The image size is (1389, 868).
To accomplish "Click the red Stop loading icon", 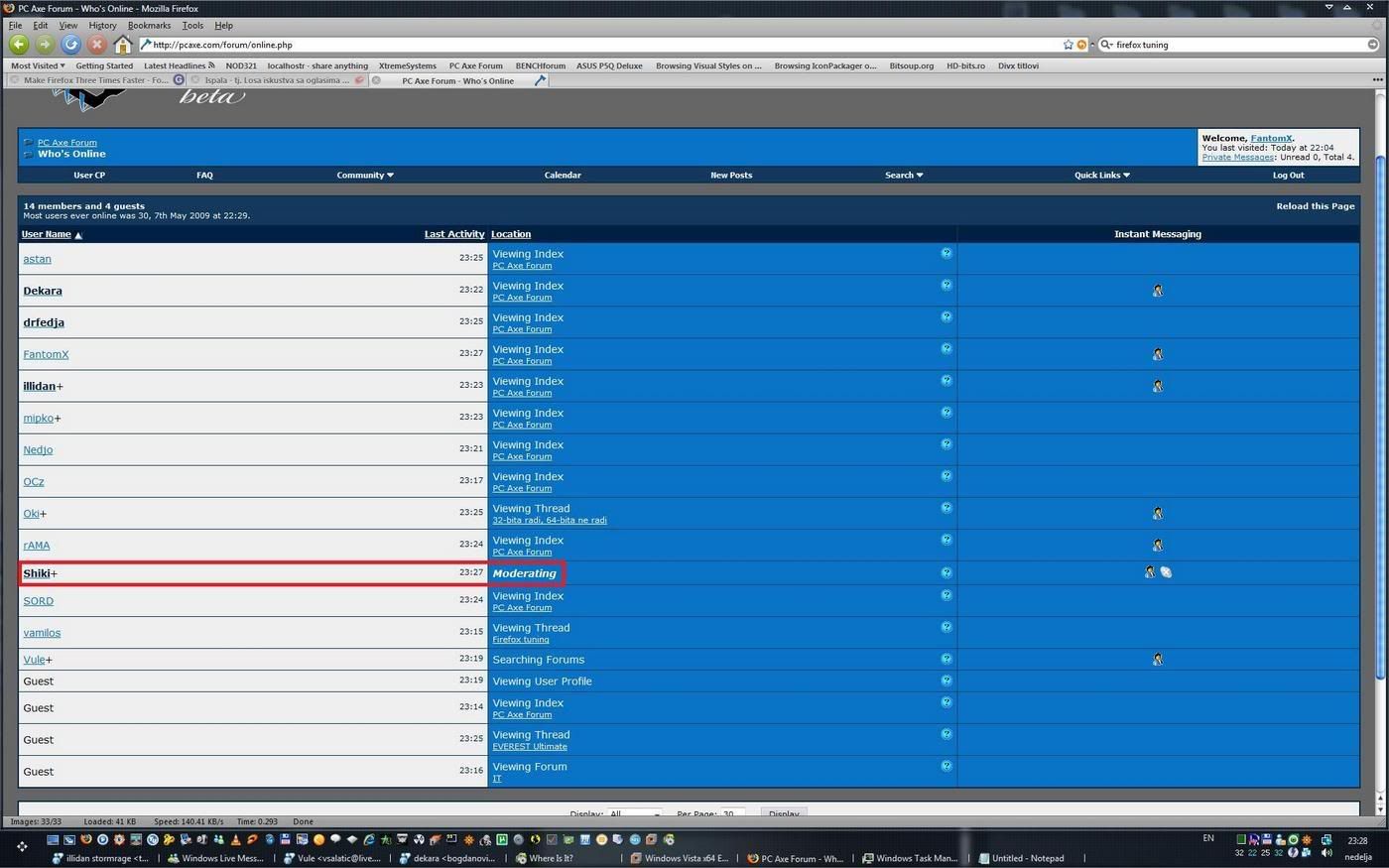I will coord(96,44).
